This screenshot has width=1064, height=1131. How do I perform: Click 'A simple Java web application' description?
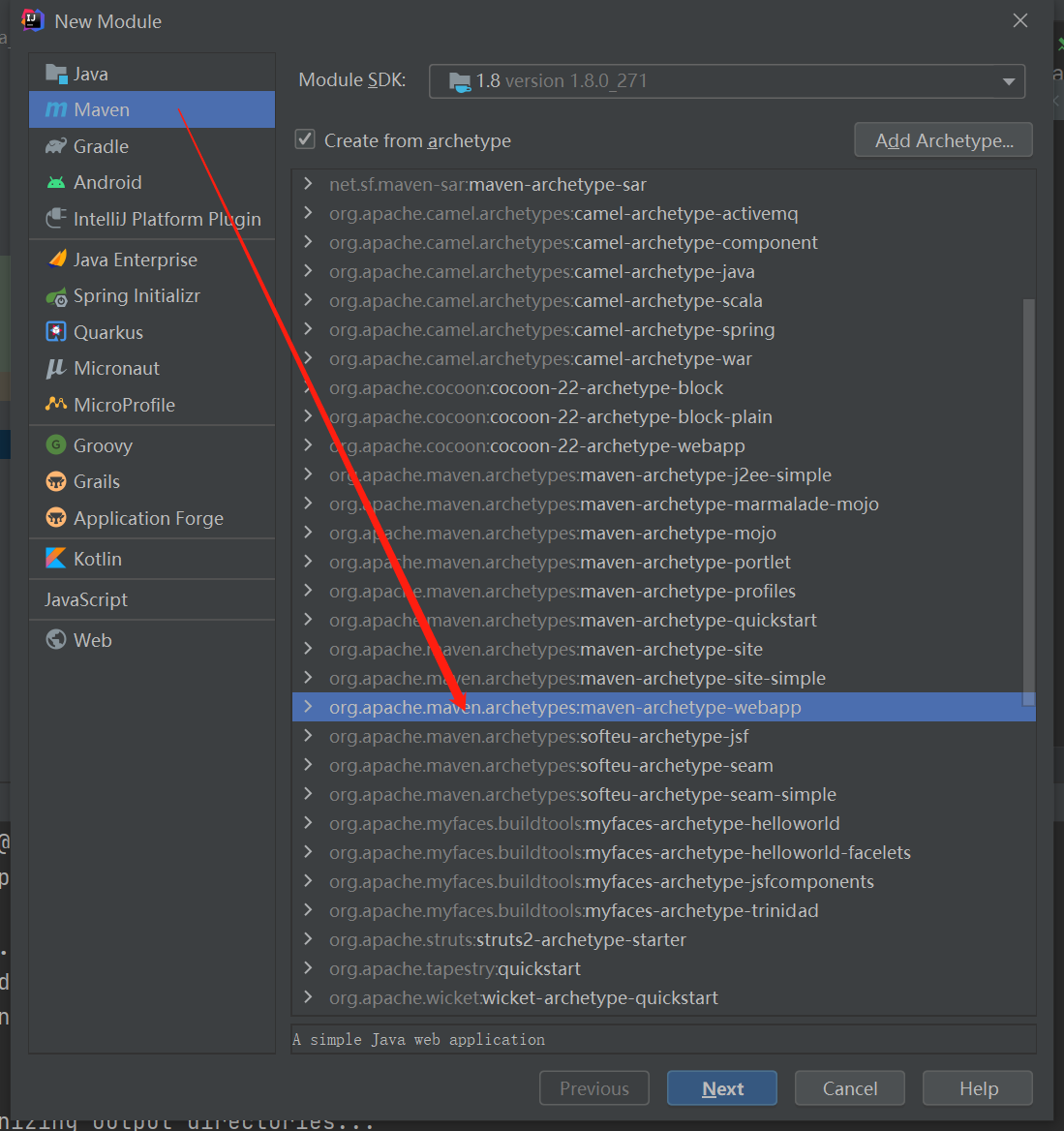click(x=419, y=1039)
